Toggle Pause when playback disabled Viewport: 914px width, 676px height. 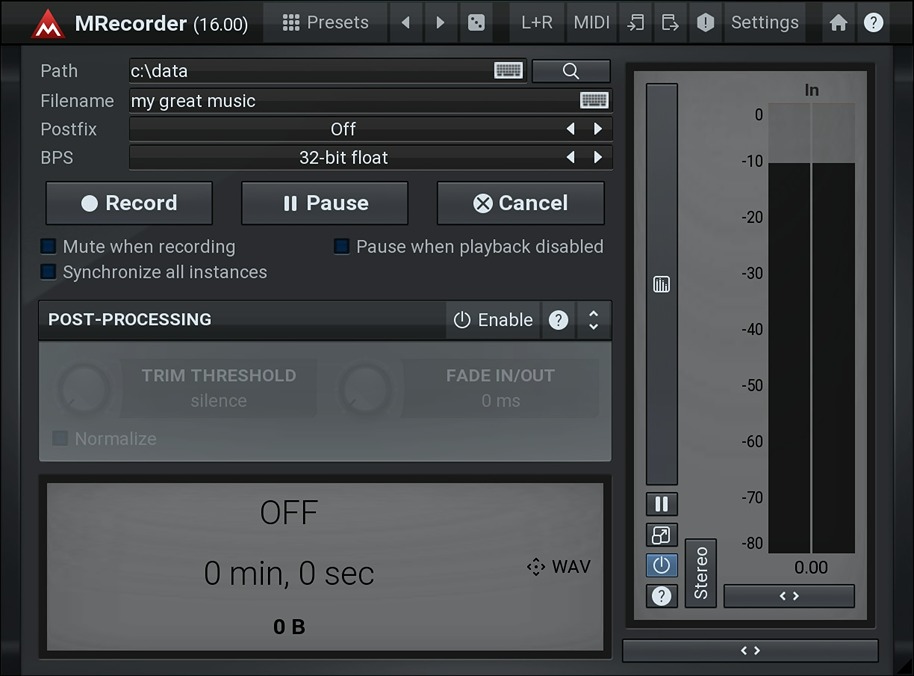[341, 246]
